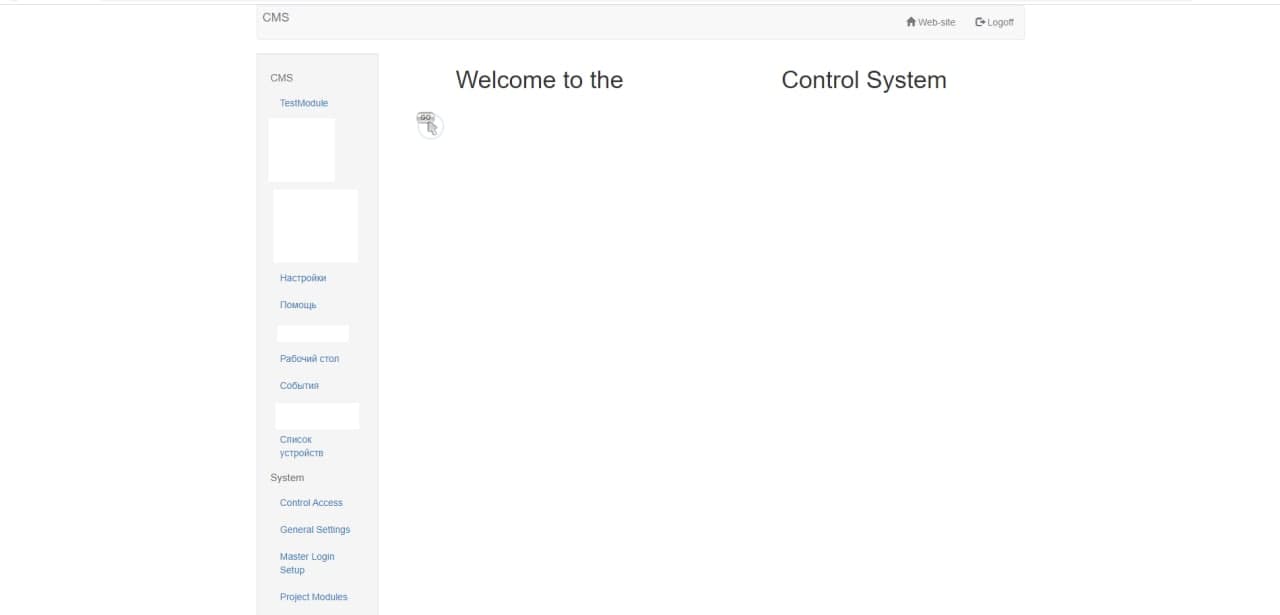Image resolution: width=1280 pixels, height=615 pixels.
Task: Open TestModule in the sidebar
Action: coord(304,103)
